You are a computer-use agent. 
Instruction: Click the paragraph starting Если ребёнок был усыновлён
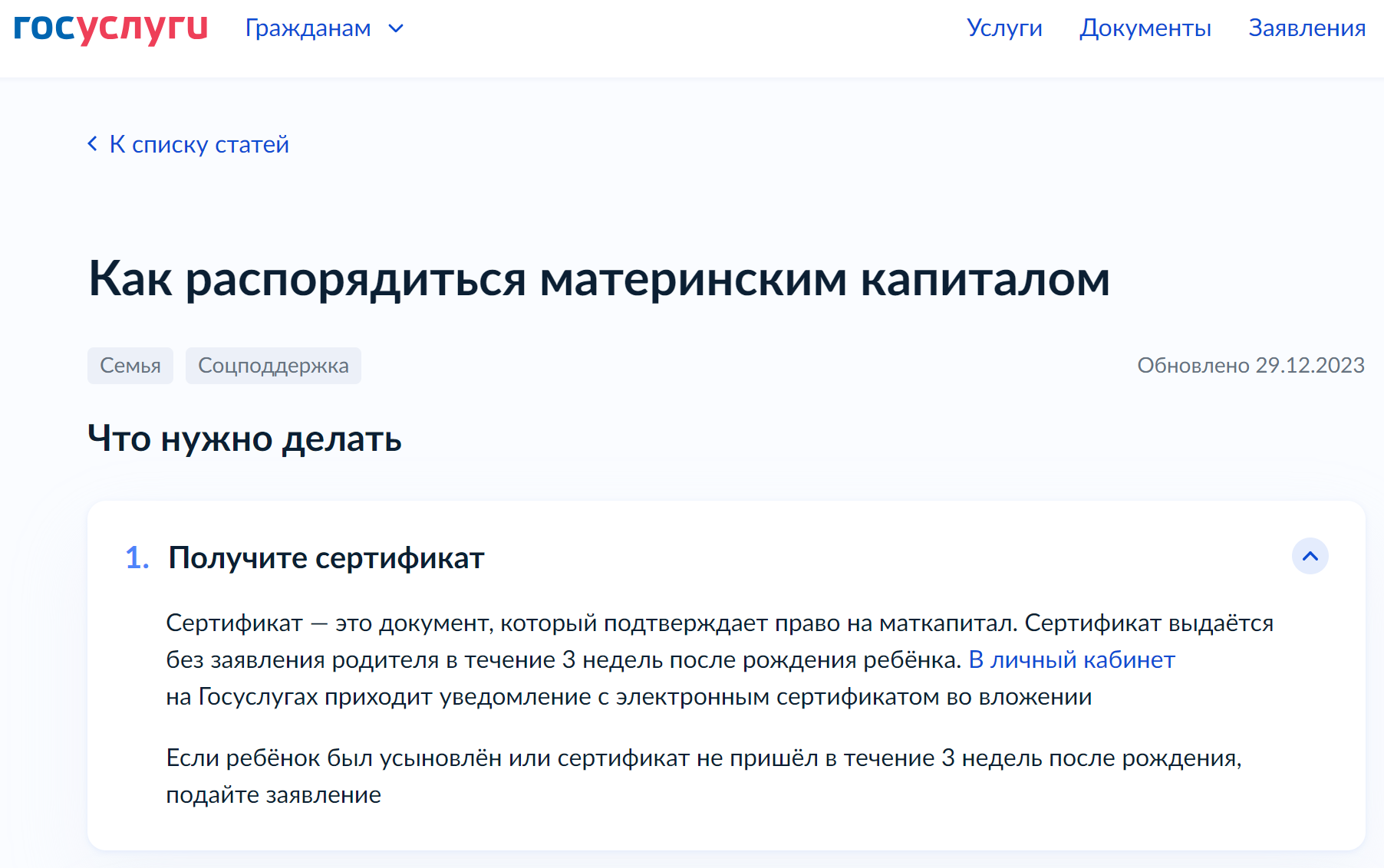tap(704, 776)
